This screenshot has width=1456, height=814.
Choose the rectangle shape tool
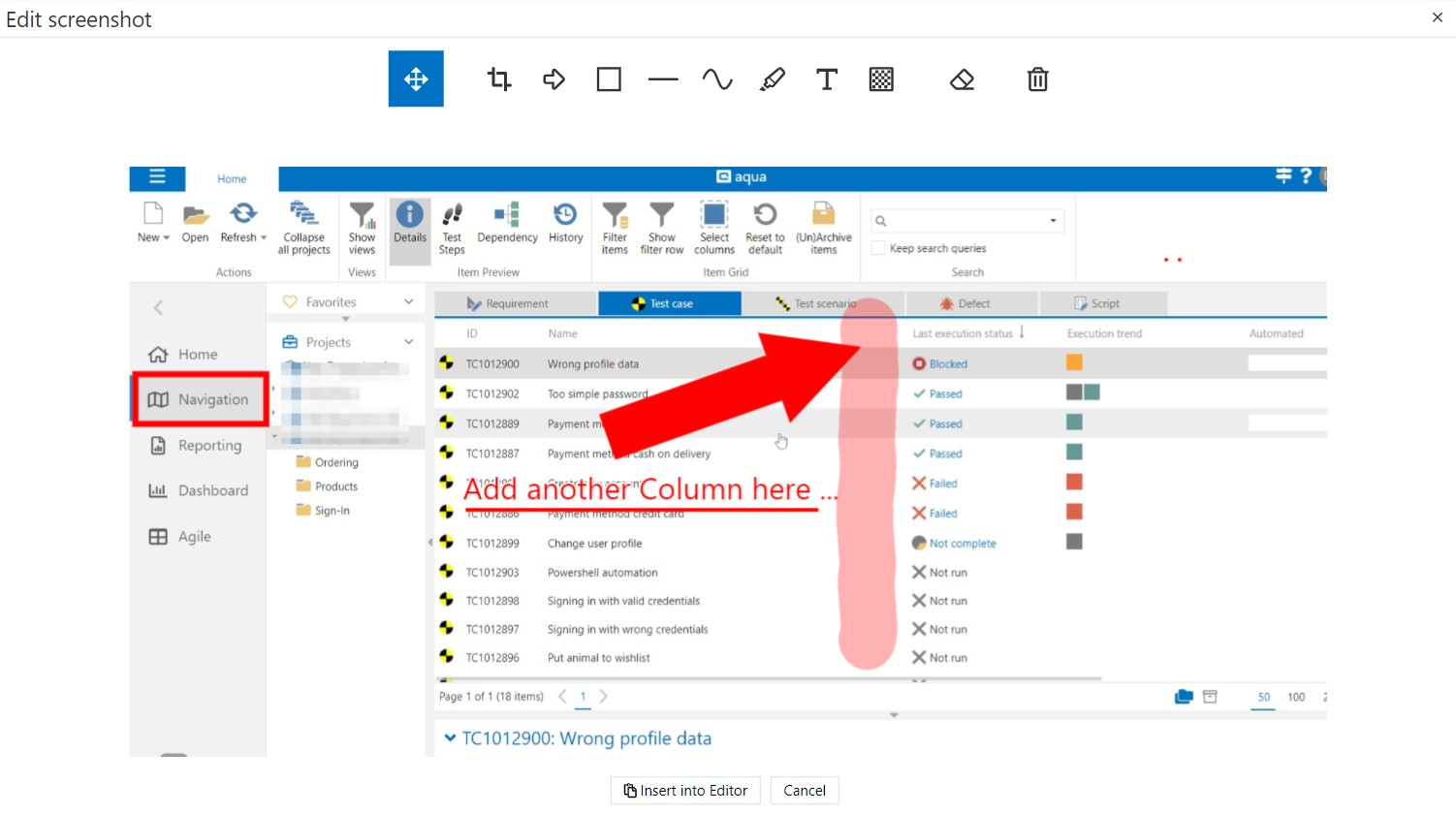[x=609, y=79]
